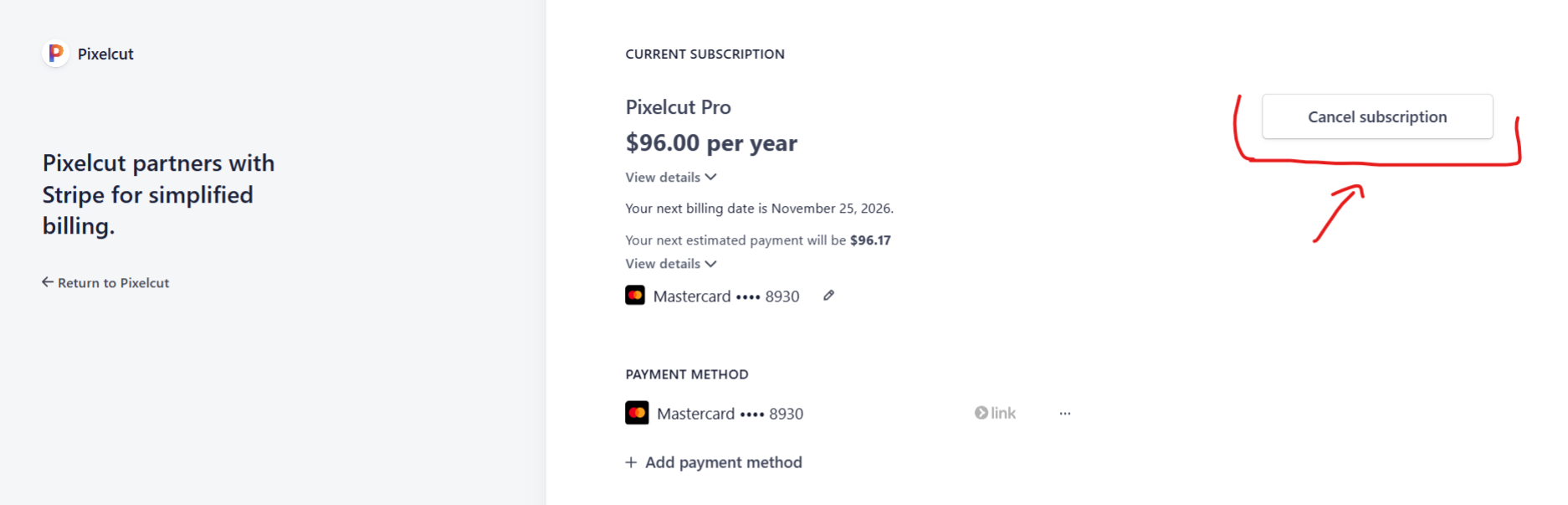Edit subscription card with the pencil icon
Viewport: 1568px width, 505px height.
pyautogui.click(x=828, y=296)
